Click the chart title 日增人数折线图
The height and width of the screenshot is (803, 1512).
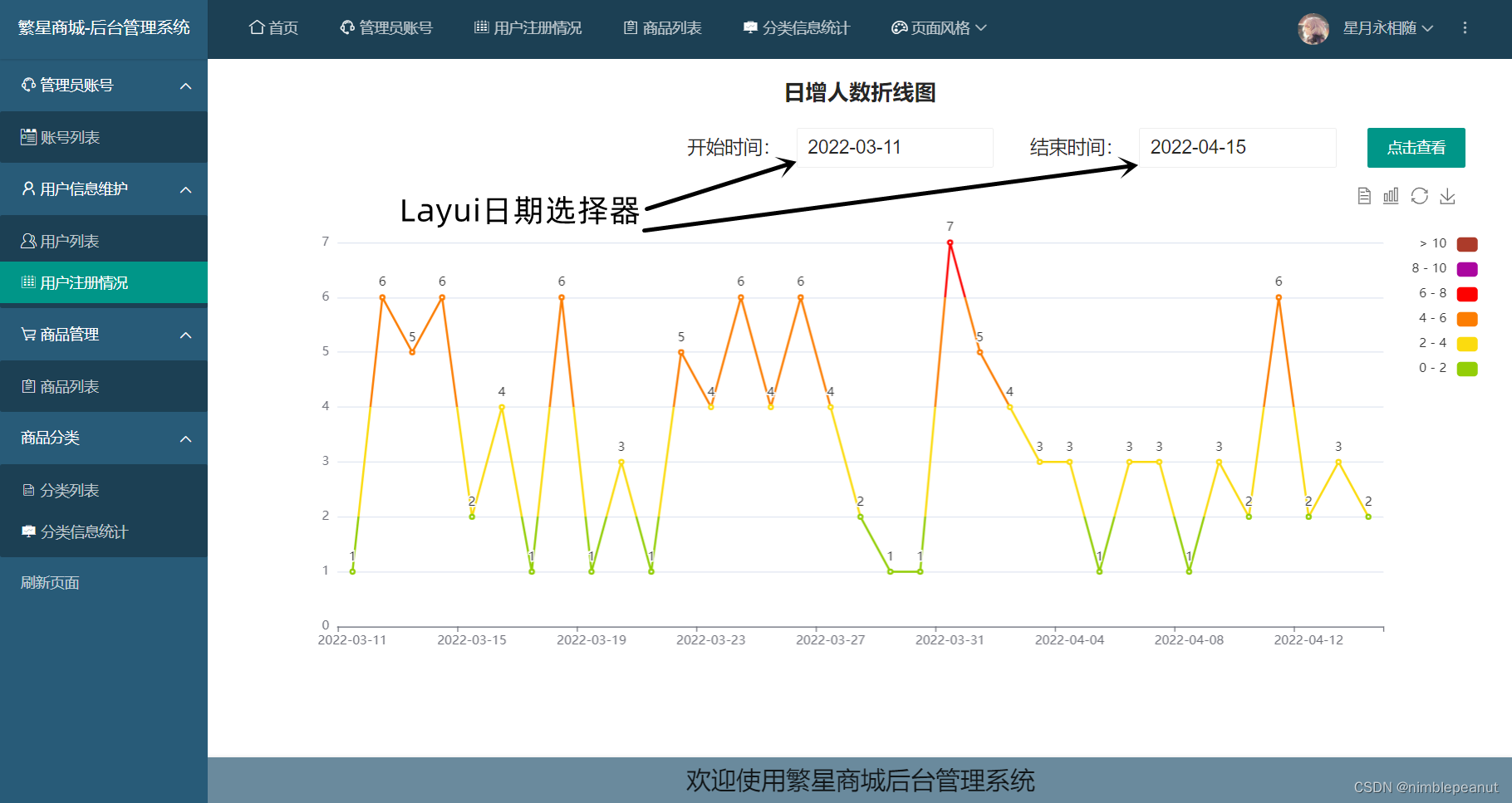pyautogui.click(x=860, y=92)
